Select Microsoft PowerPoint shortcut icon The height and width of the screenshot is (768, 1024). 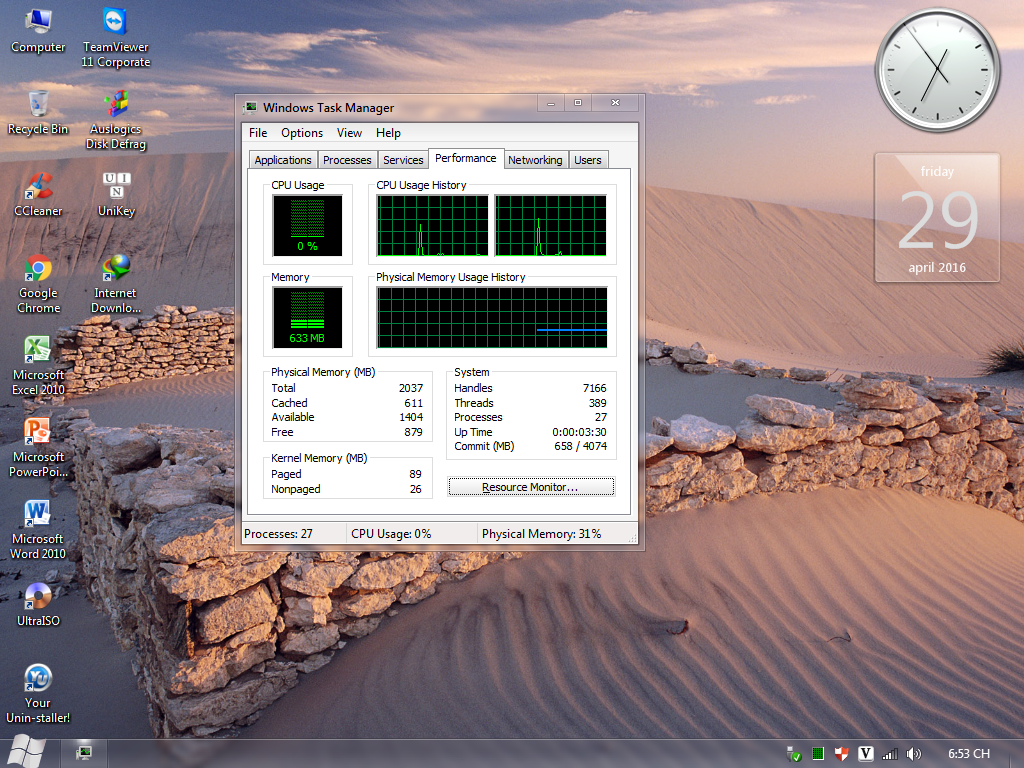[38, 448]
